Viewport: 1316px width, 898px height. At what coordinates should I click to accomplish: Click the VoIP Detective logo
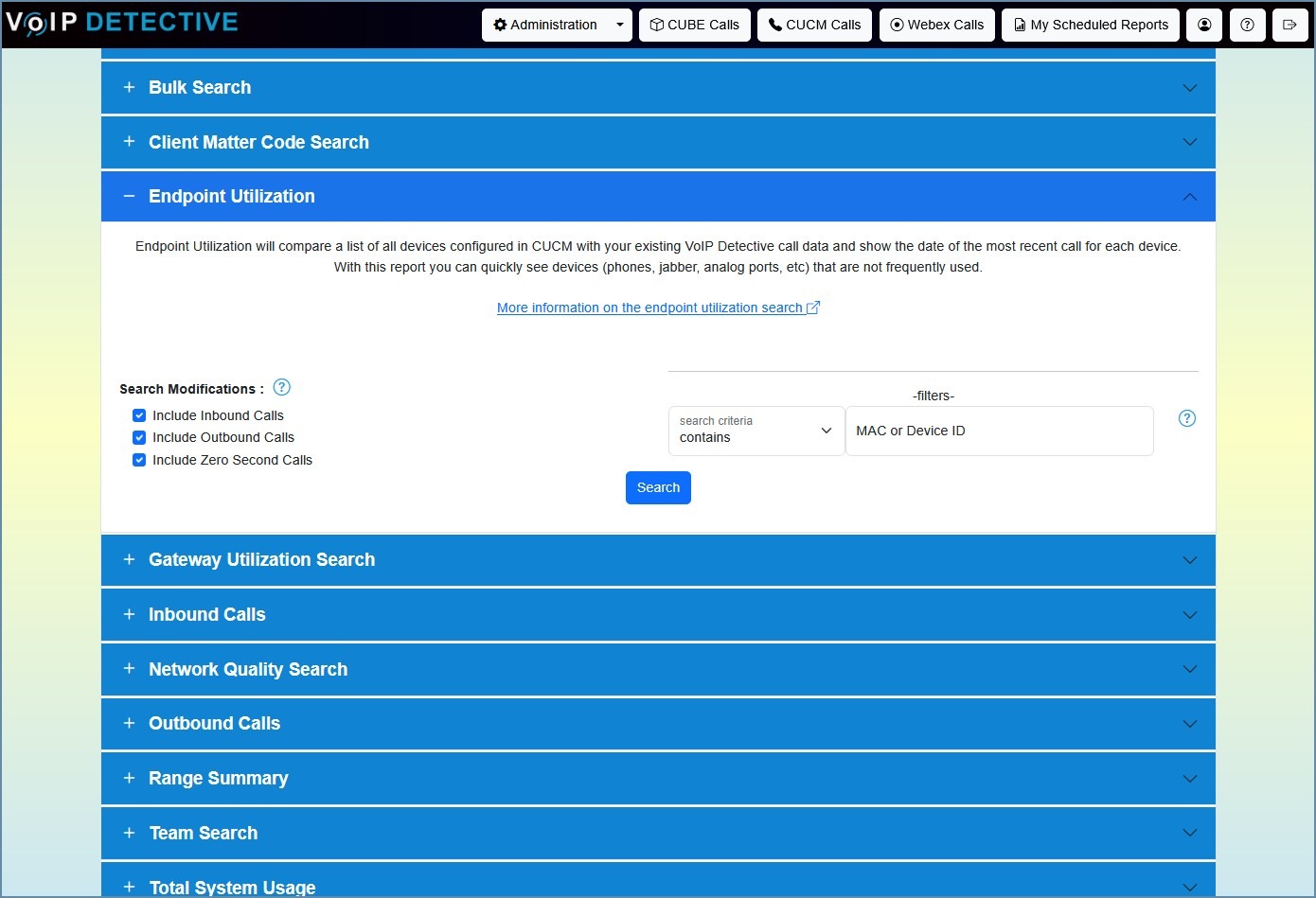[122, 23]
